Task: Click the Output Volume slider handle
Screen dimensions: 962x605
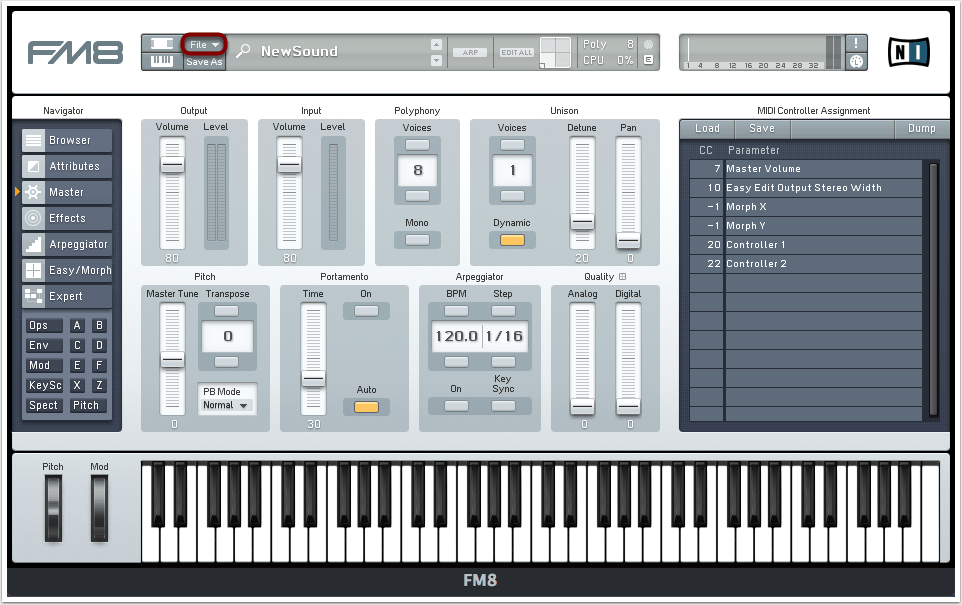Action: [x=172, y=165]
